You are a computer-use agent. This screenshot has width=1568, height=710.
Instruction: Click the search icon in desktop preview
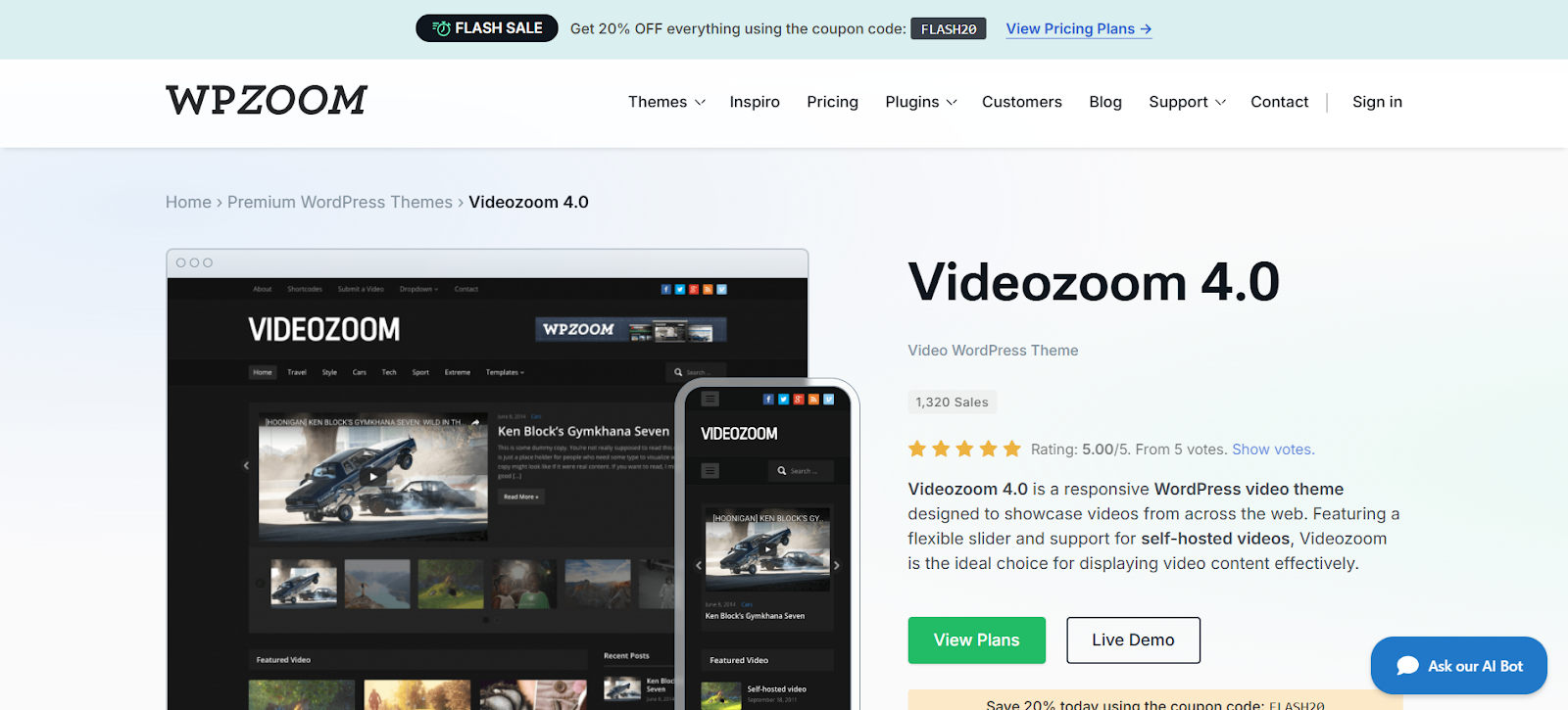[x=678, y=372]
